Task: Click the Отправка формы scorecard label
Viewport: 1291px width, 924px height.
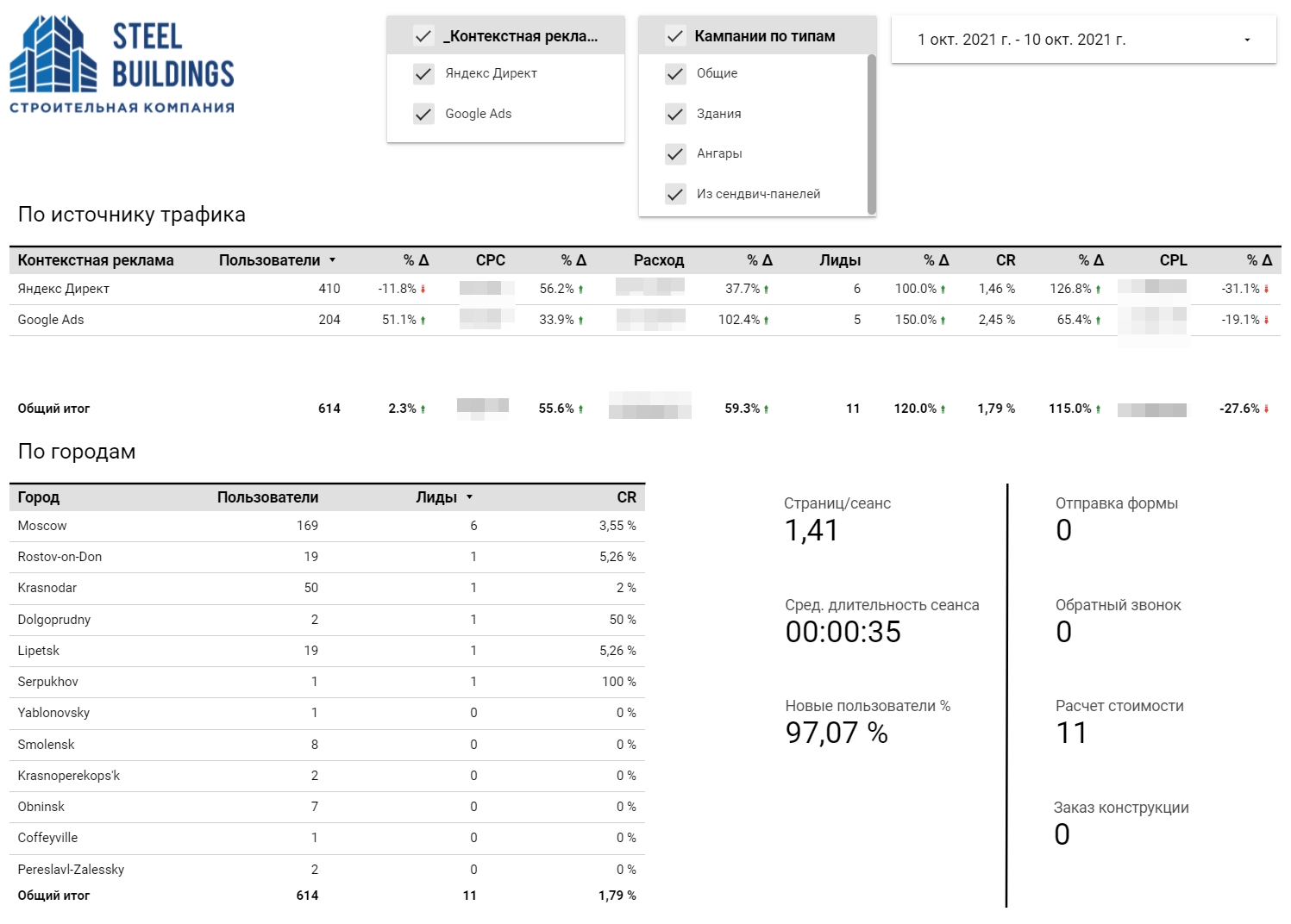Action: [x=1117, y=503]
